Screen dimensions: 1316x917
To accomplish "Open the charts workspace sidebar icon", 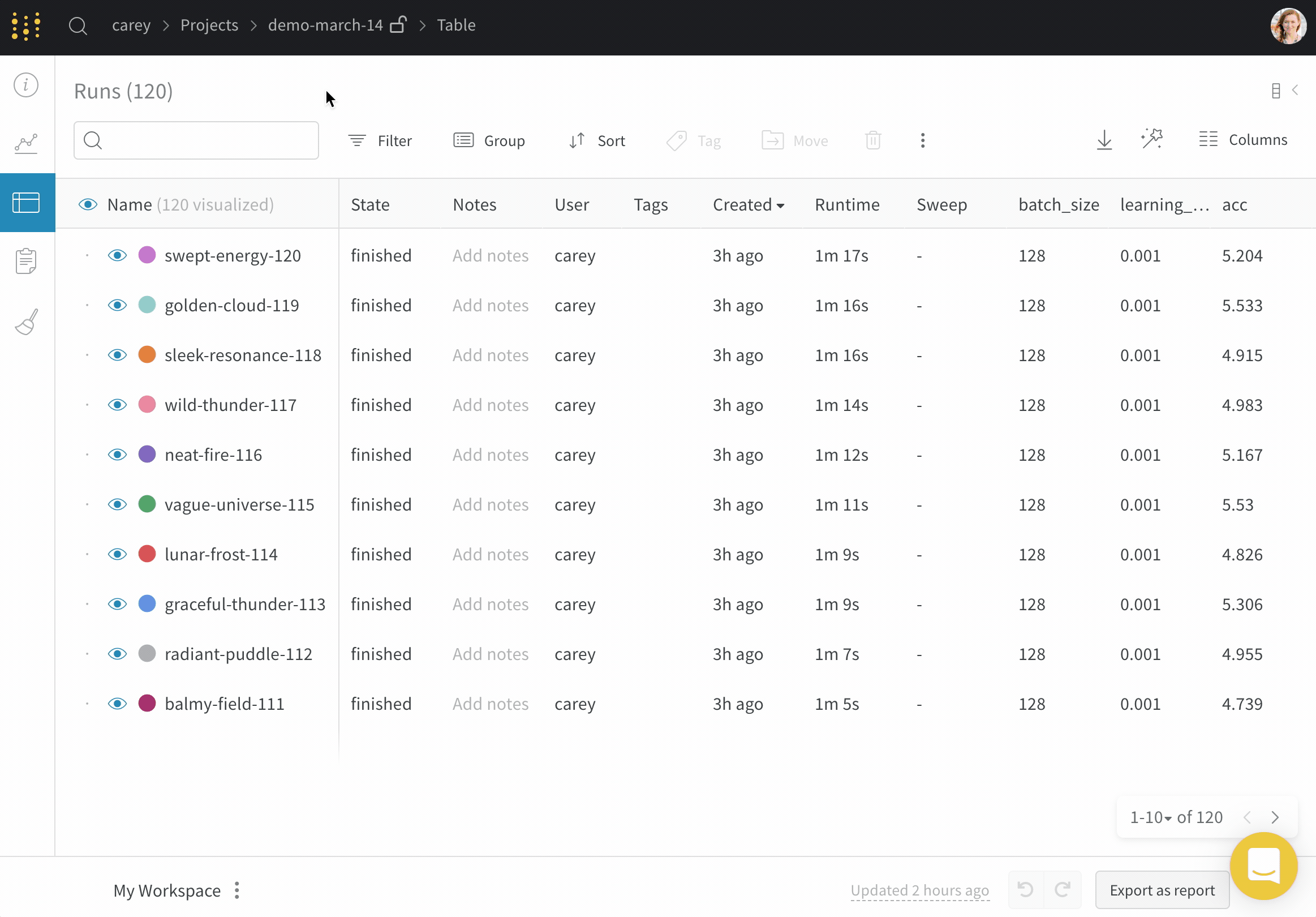I will (x=27, y=143).
